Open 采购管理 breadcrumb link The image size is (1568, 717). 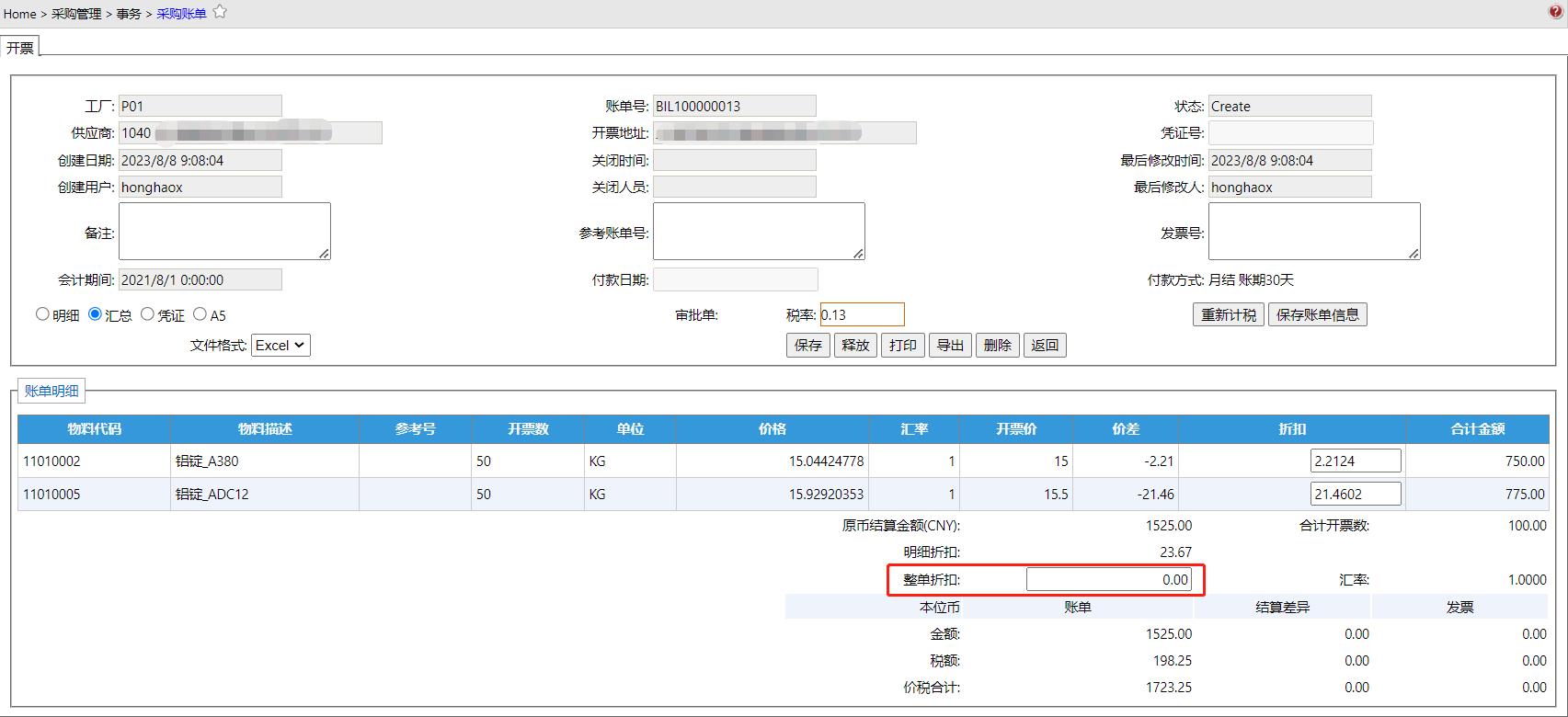[76, 14]
